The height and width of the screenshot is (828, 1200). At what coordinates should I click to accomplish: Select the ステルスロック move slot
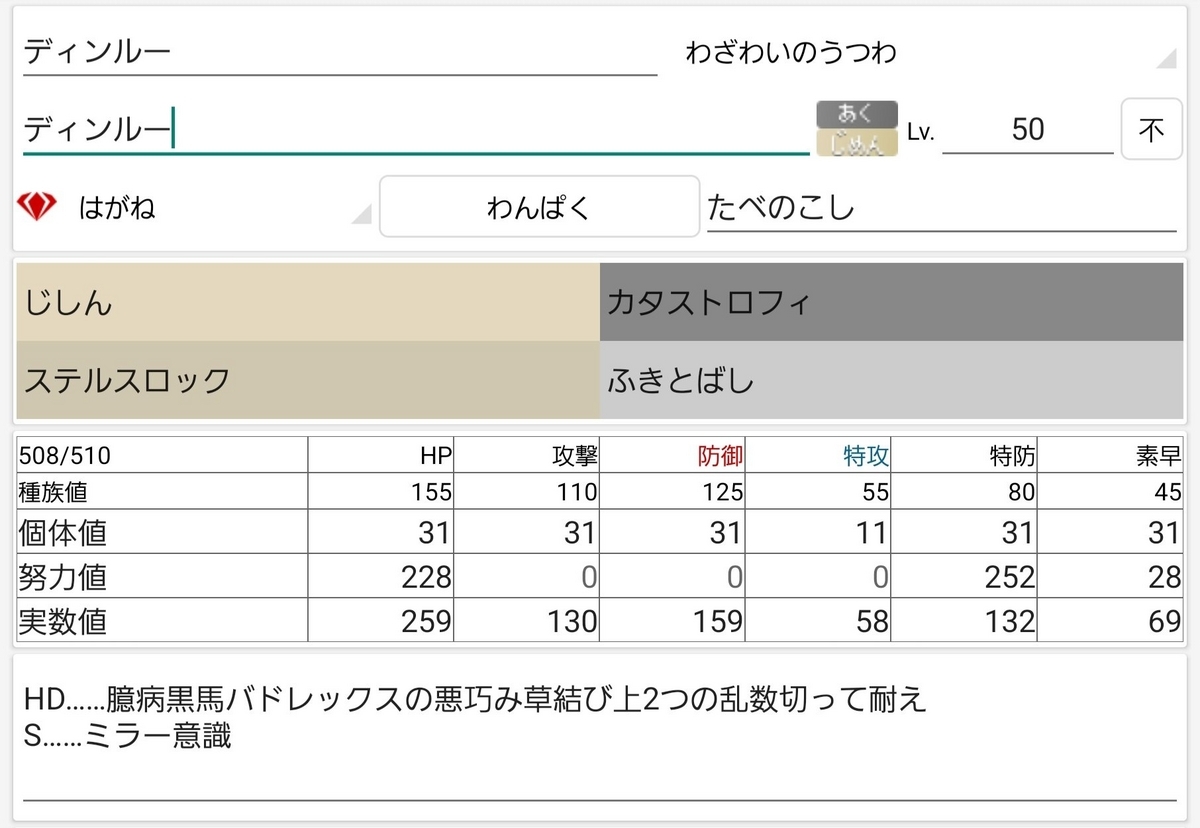pyautogui.click(x=308, y=380)
